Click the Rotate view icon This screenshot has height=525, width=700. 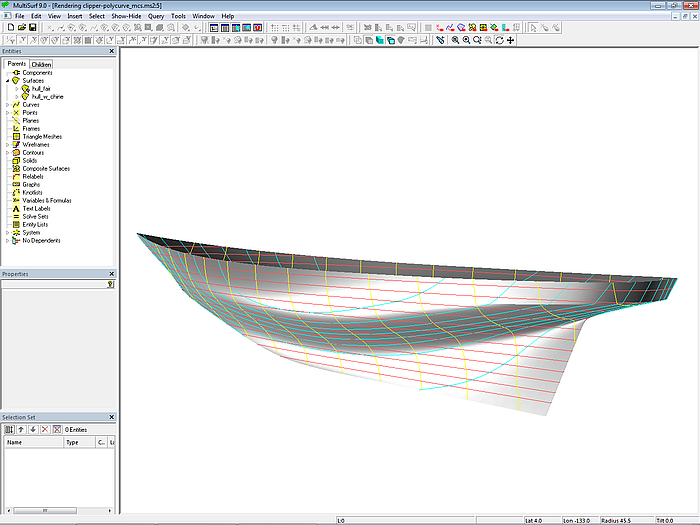point(499,40)
